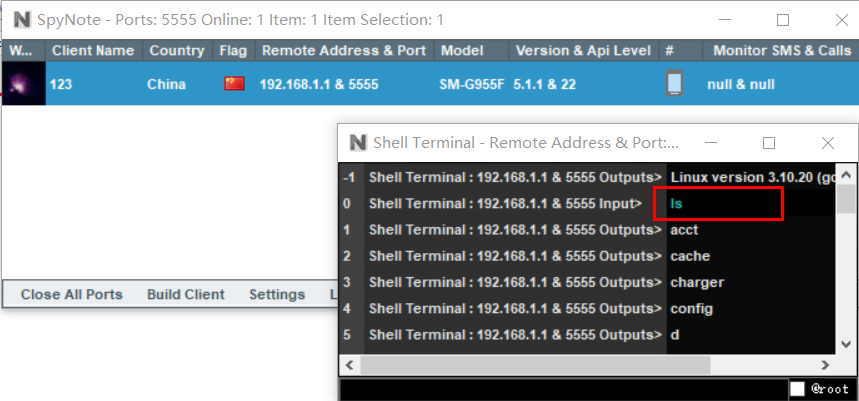Click the SpyNote logo in main title bar
This screenshot has height=401, width=859.
[x=18, y=19]
